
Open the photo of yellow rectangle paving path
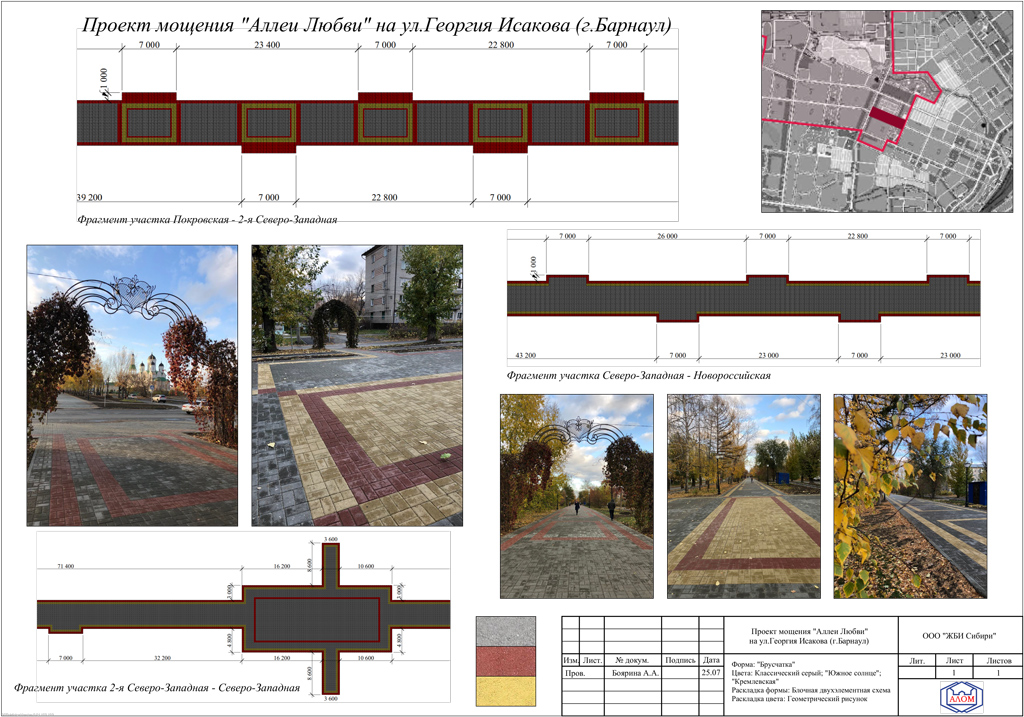(x=744, y=496)
